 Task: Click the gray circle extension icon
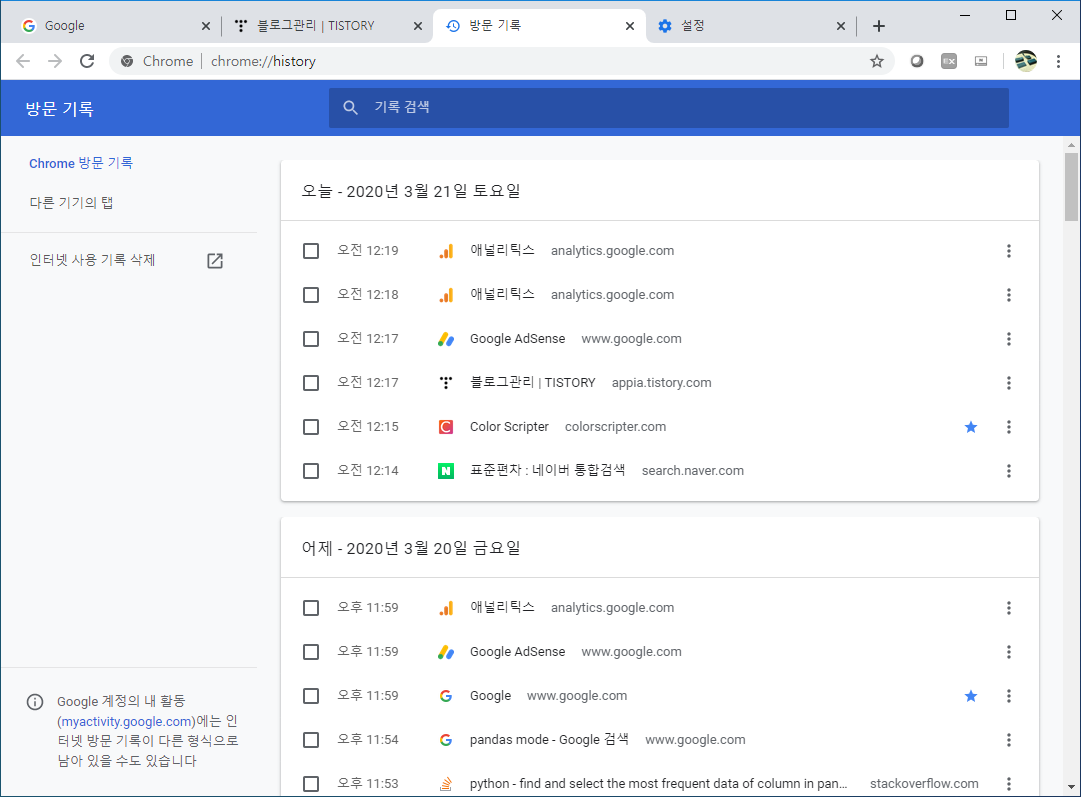click(917, 61)
